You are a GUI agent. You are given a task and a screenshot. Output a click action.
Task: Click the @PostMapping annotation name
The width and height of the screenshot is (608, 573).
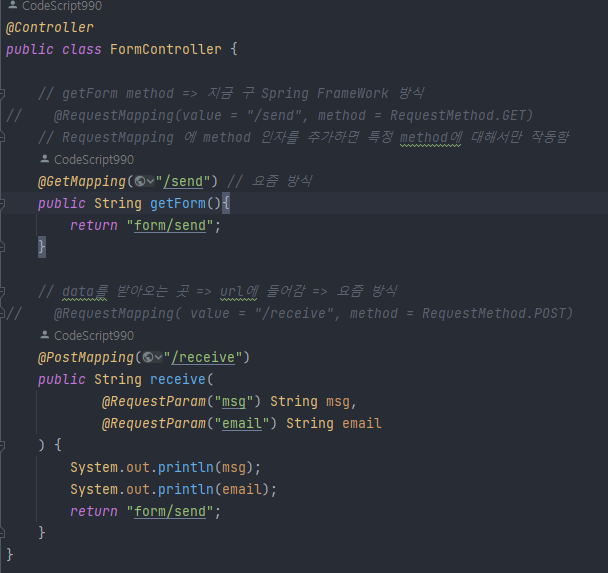86,357
